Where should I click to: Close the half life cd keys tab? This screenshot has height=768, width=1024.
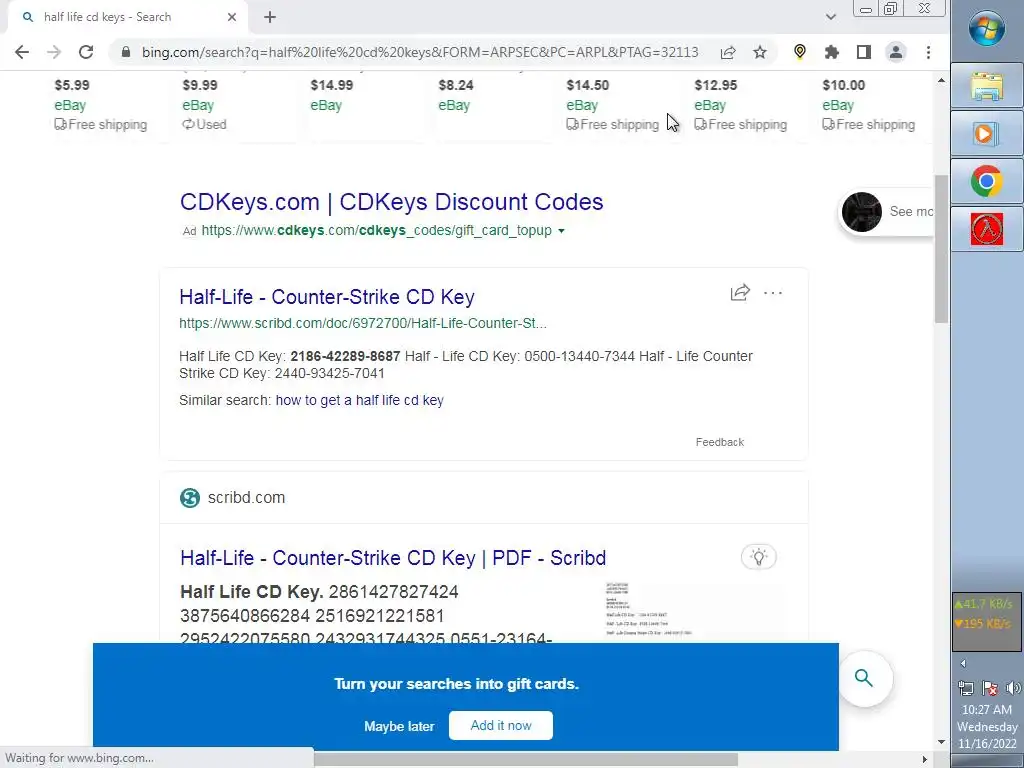[232, 17]
